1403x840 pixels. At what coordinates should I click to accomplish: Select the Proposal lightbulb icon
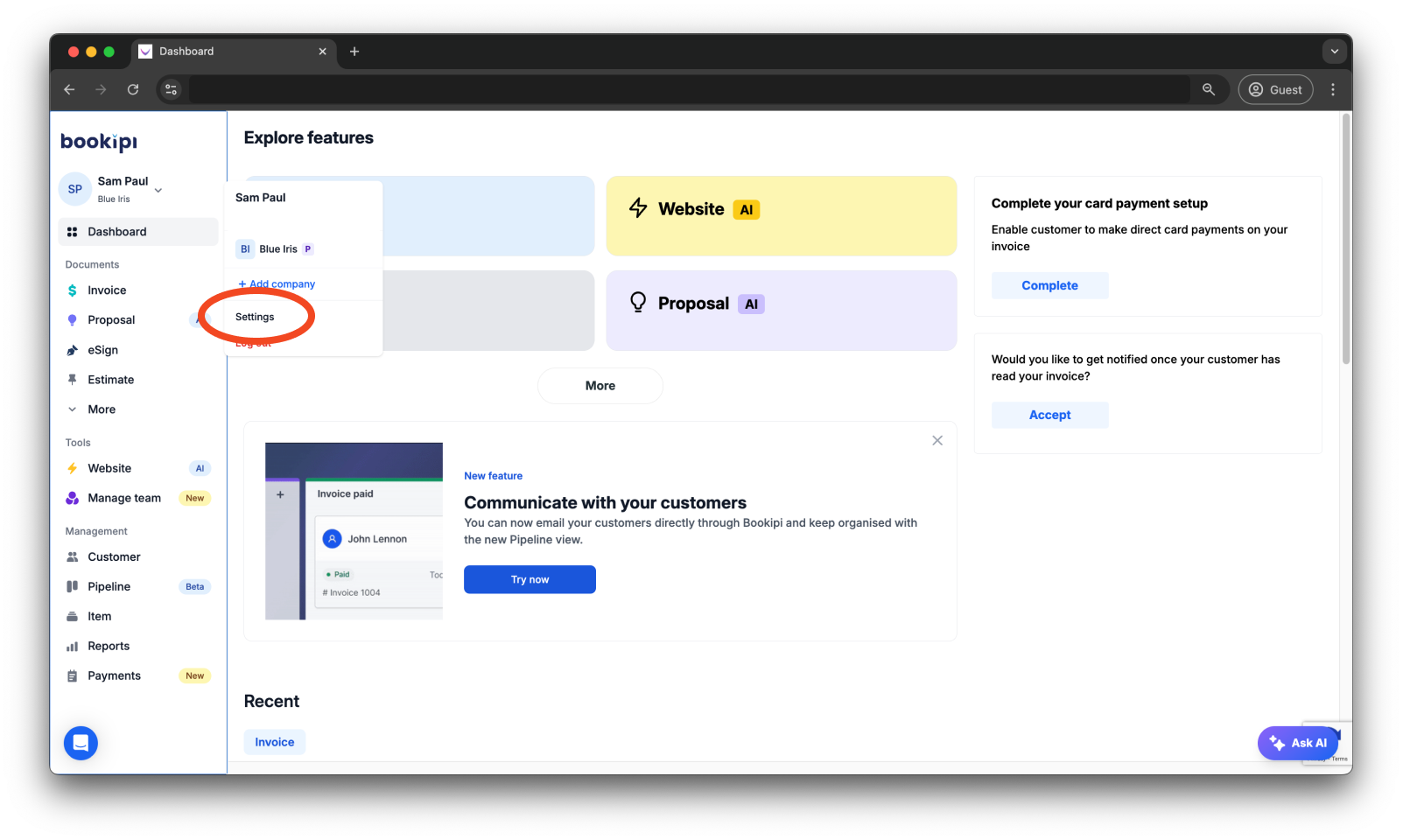click(72, 319)
